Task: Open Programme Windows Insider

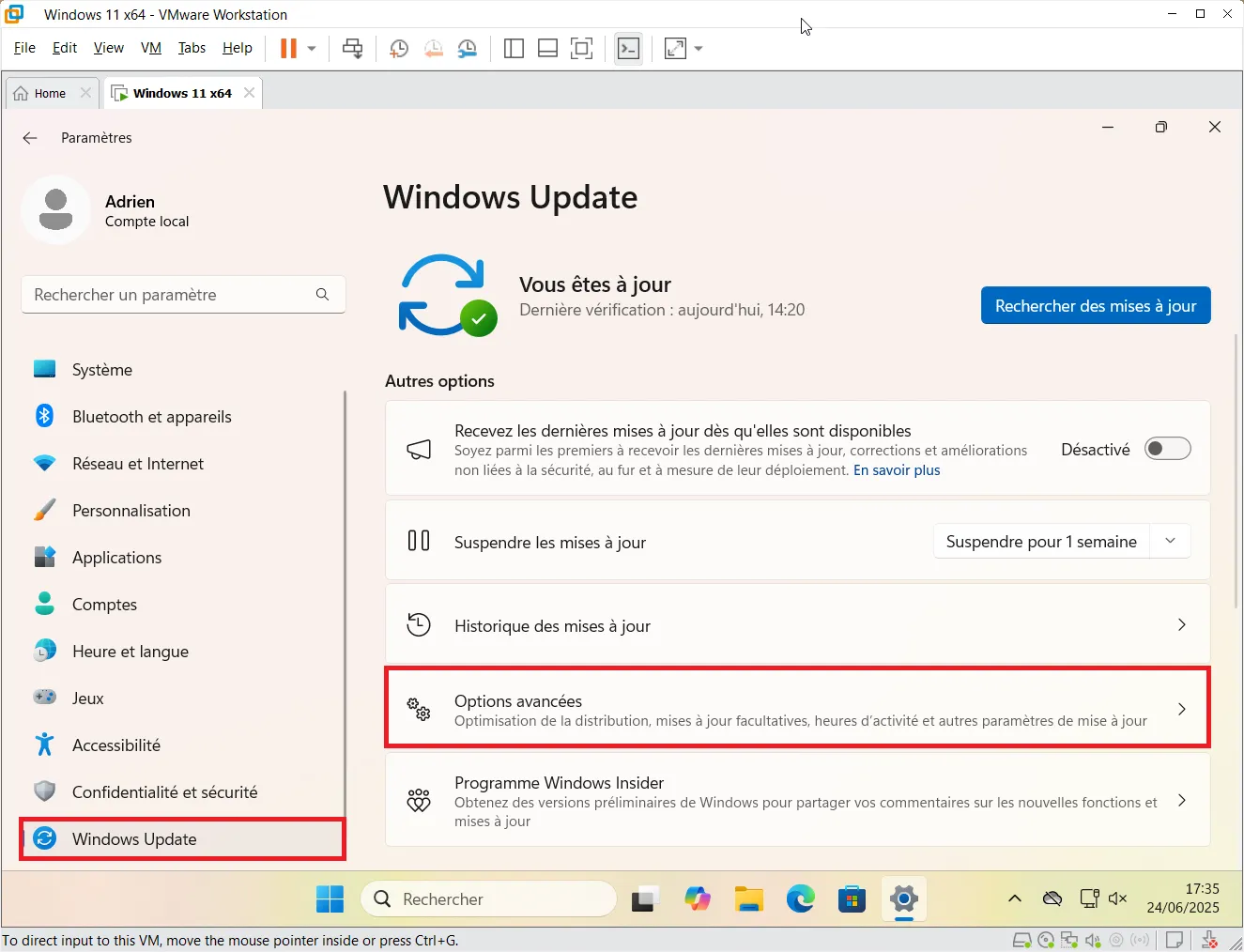Action: tap(798, 801)
